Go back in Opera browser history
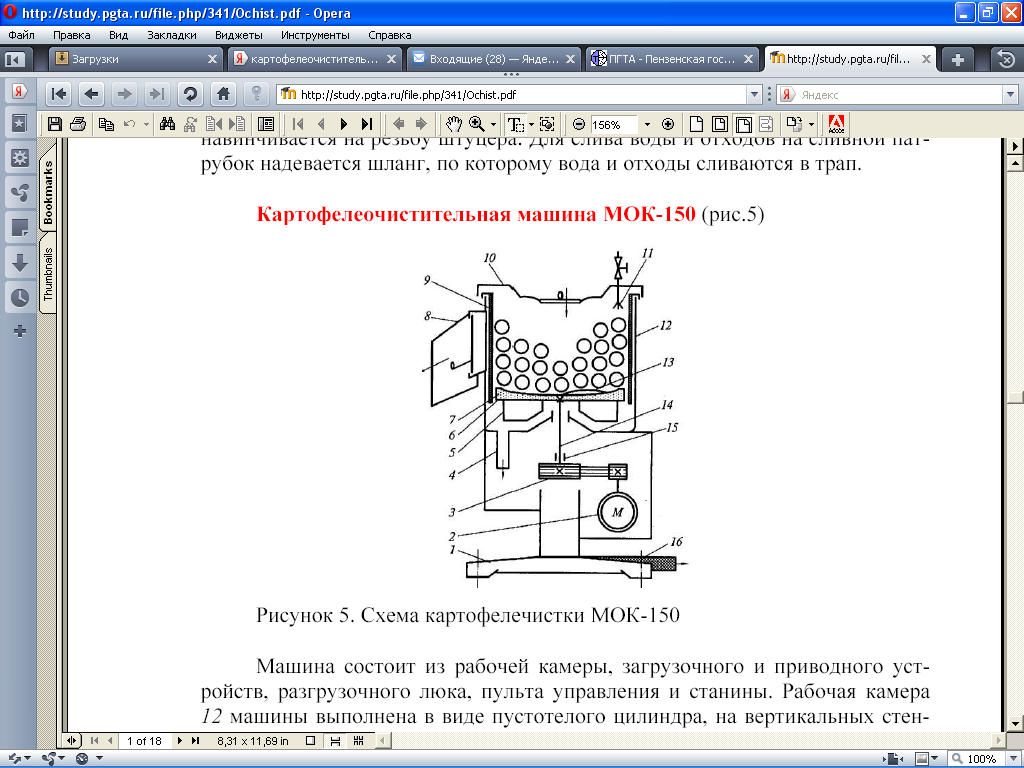The image size is (1024, 768). [x=91, y=94]
